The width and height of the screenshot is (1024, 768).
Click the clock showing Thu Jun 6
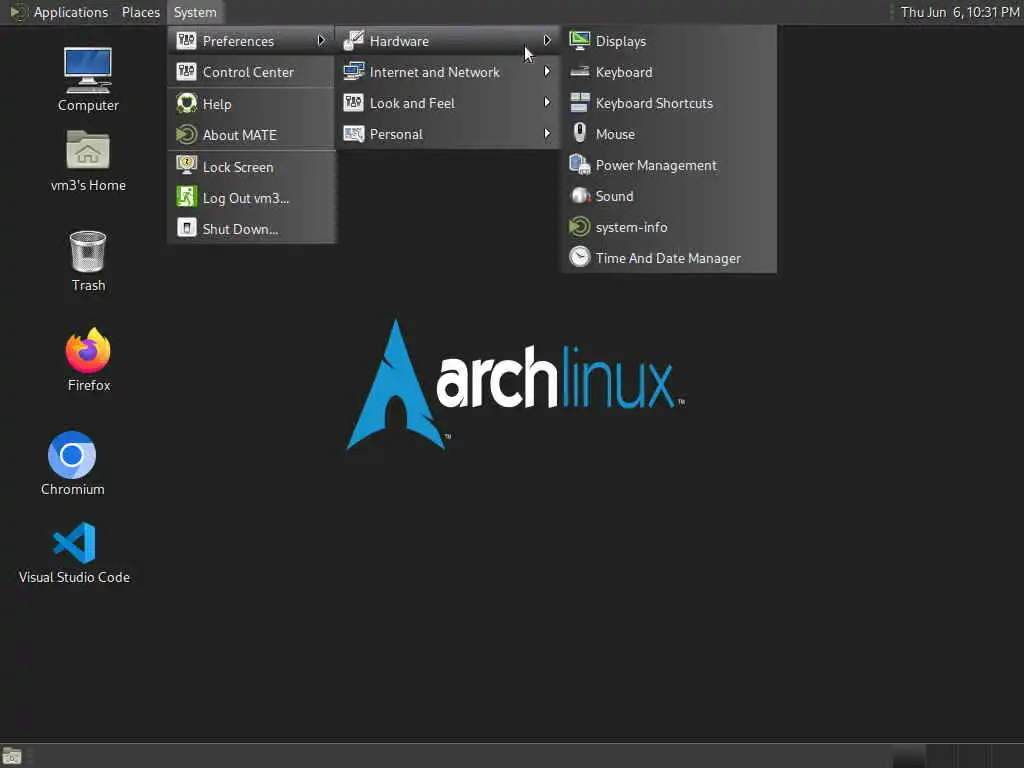point(959,12)
